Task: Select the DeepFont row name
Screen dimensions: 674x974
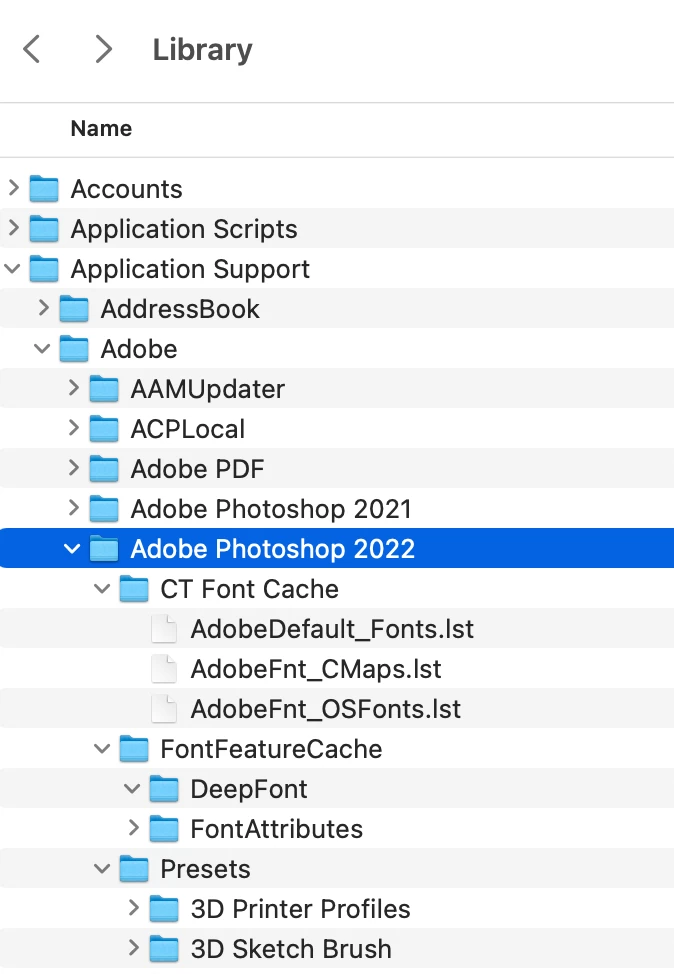Action: click(249, 790)
